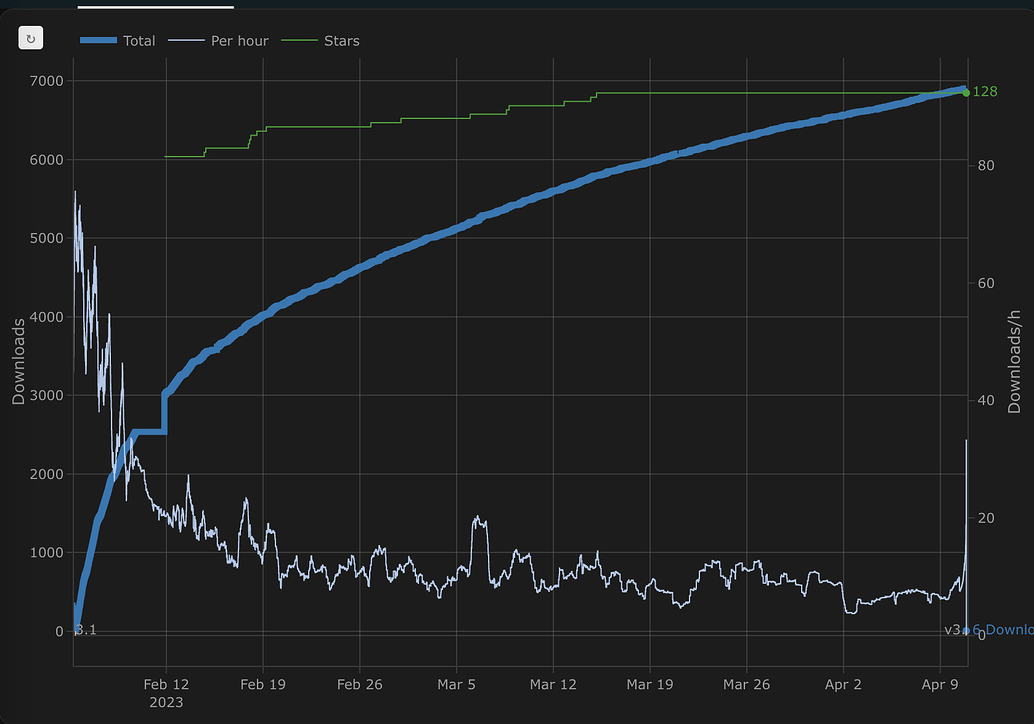Click the Downloads/h right axis title

(x=1014, y=361)
